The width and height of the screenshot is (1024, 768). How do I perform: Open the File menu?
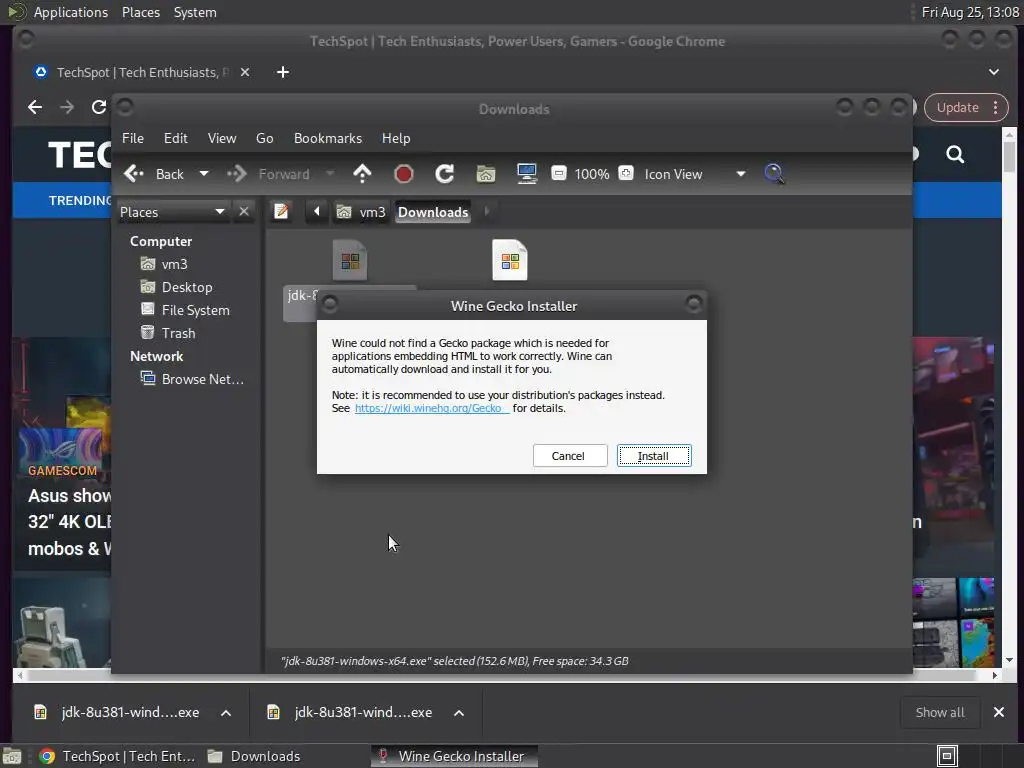(133, 138)
